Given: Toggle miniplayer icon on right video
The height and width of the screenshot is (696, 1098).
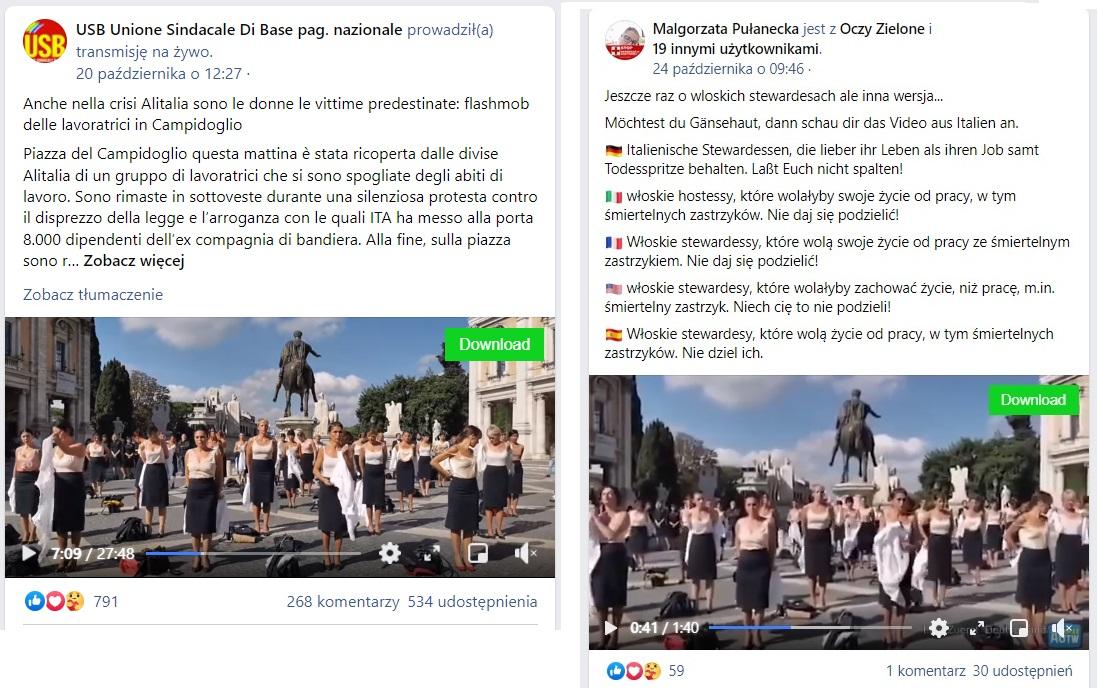Looking at the screenshot, I should click(x=1019, y=627).
